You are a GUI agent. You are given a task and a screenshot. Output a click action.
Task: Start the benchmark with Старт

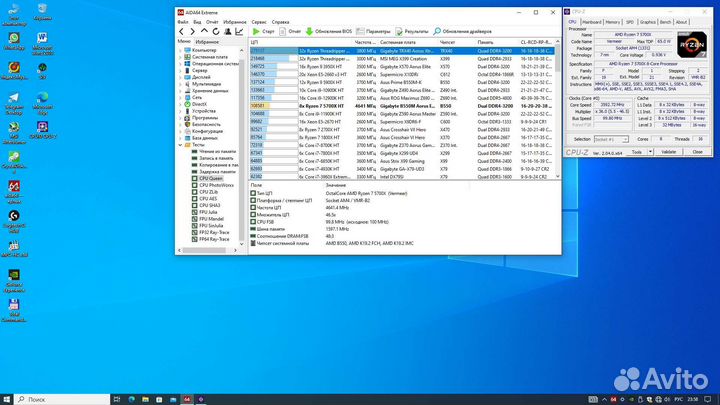coord(263,31)
